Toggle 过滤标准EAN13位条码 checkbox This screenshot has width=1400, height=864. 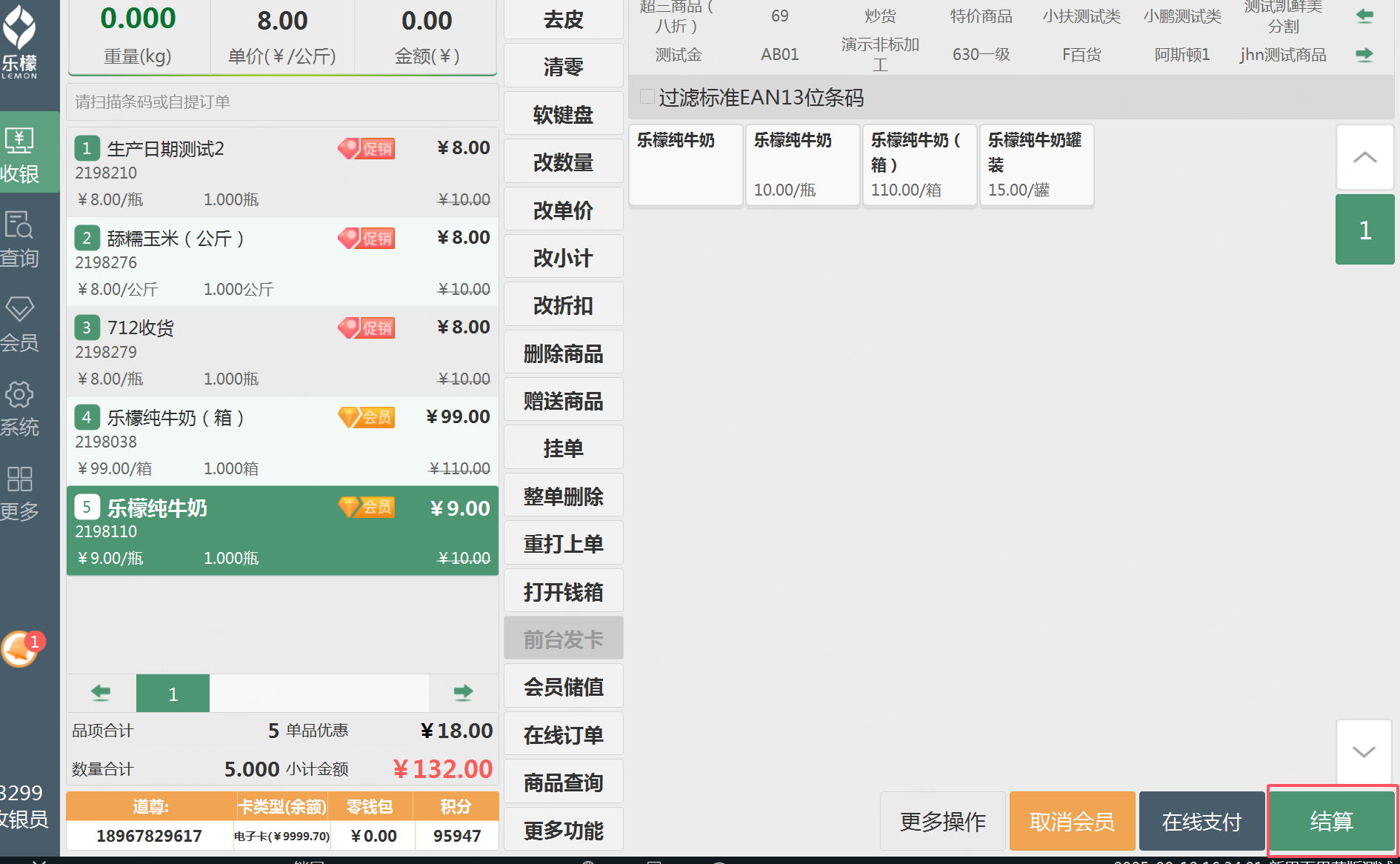[x=647, y=97]
